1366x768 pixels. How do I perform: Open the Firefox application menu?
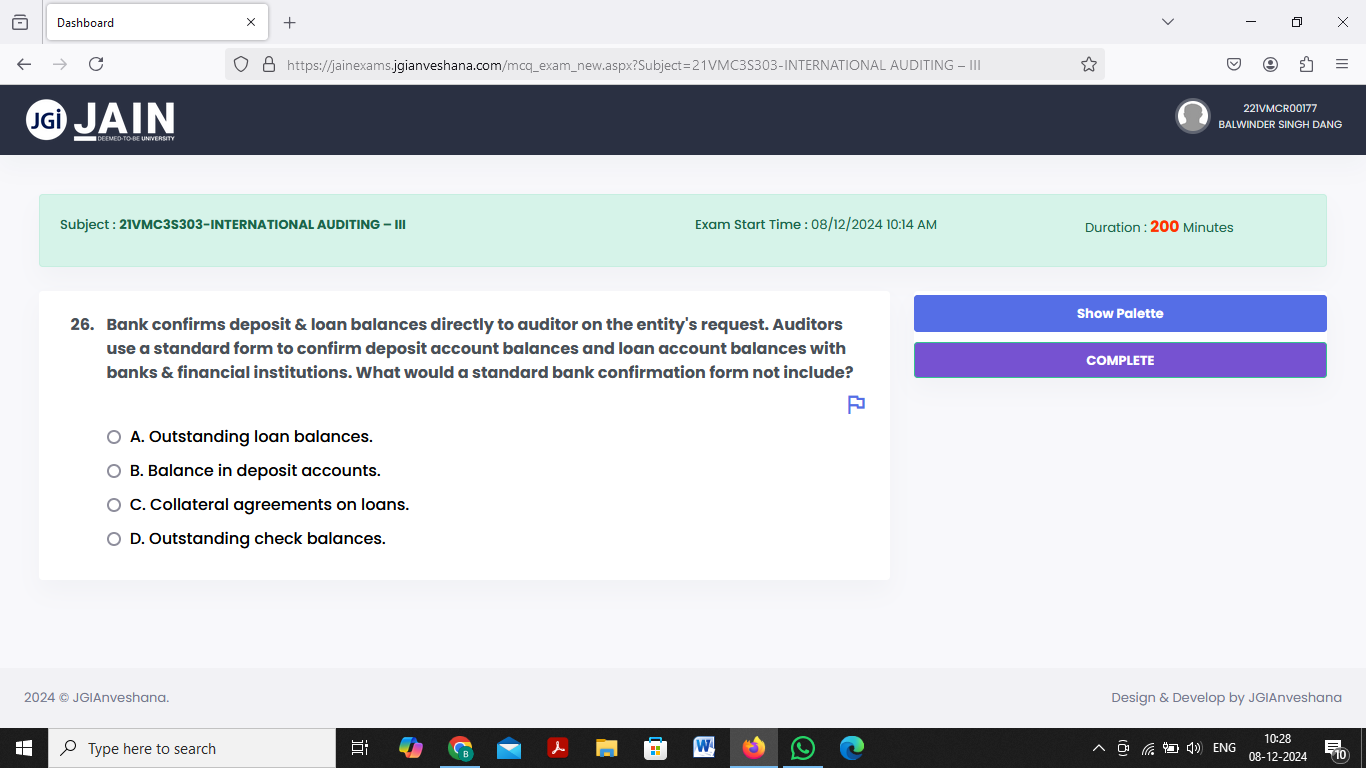coord(1343,63)
